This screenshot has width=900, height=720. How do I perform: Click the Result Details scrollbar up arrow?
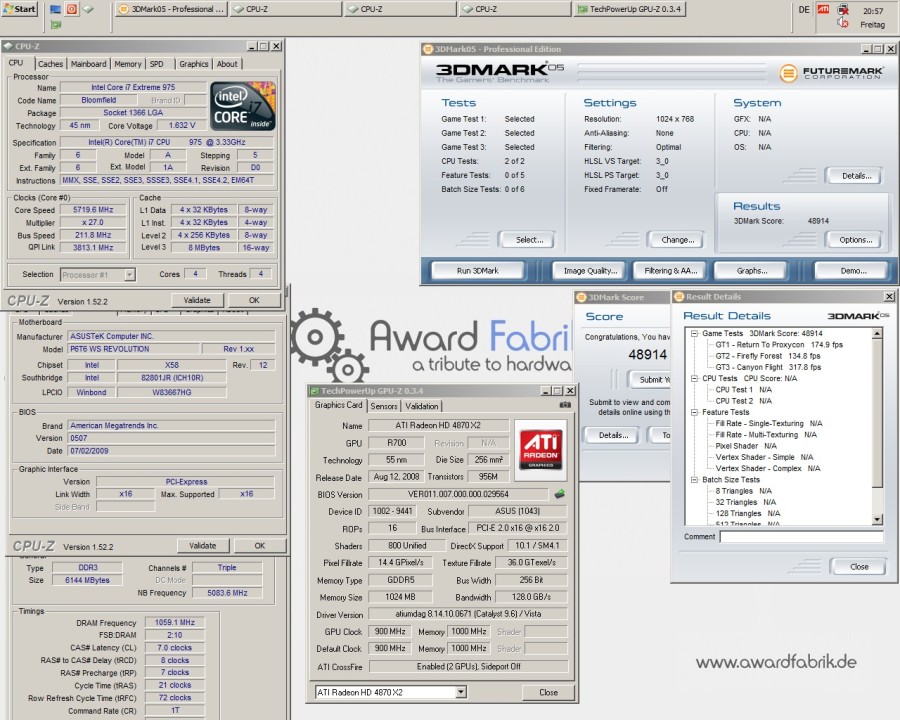click(877, 333)
